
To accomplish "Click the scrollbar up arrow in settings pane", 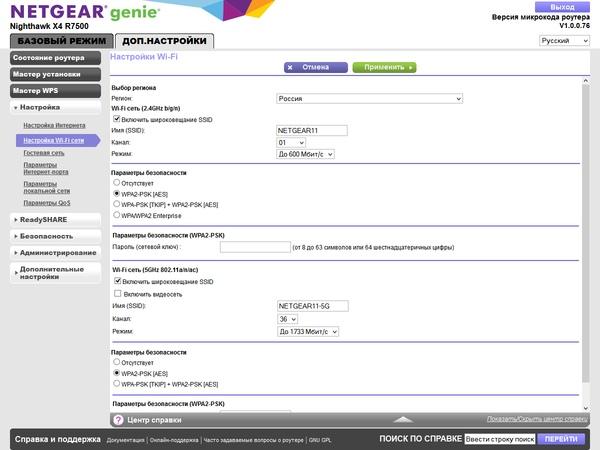I will [585, 81].
